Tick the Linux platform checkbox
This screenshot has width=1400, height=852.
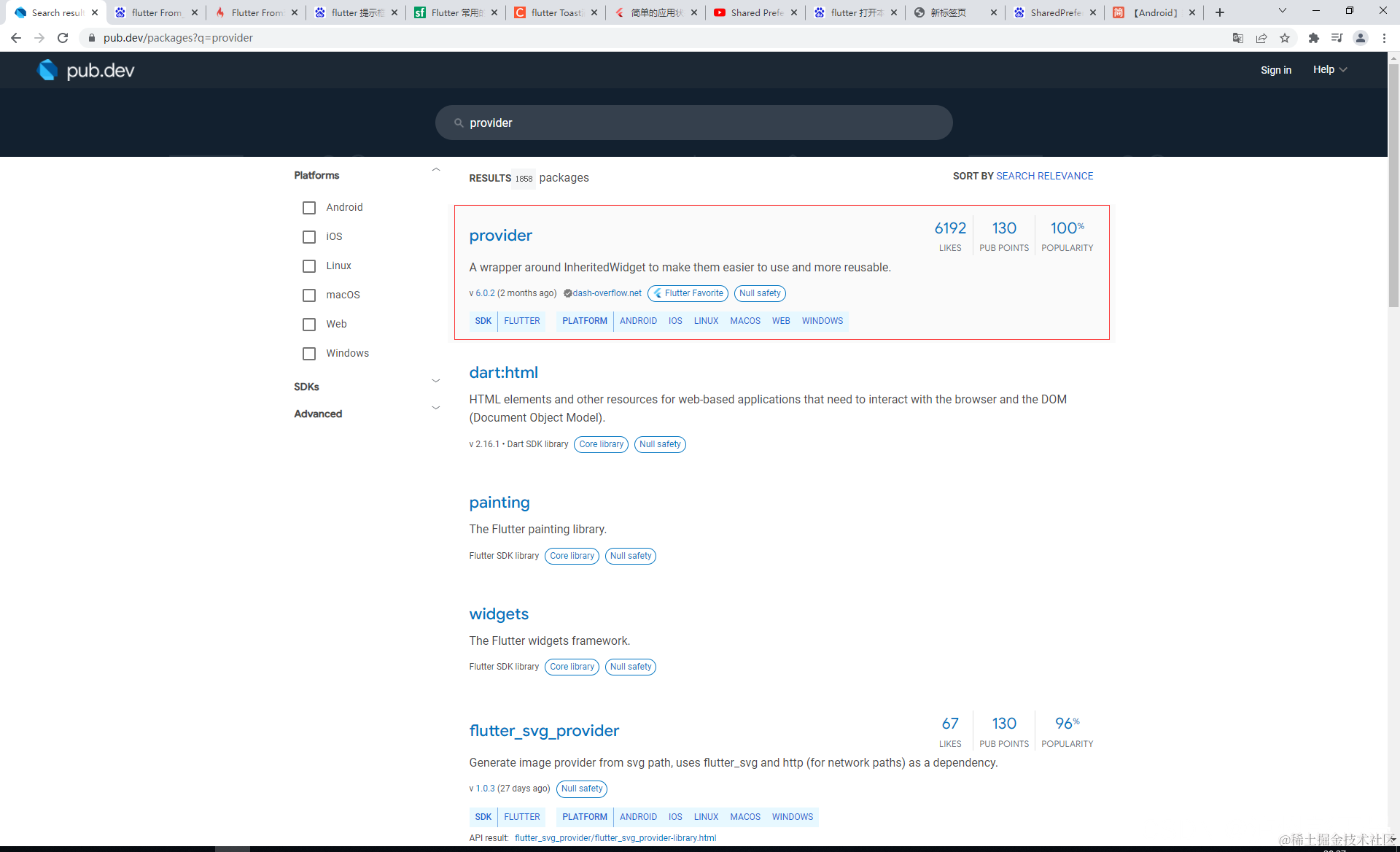click(309, 266)
